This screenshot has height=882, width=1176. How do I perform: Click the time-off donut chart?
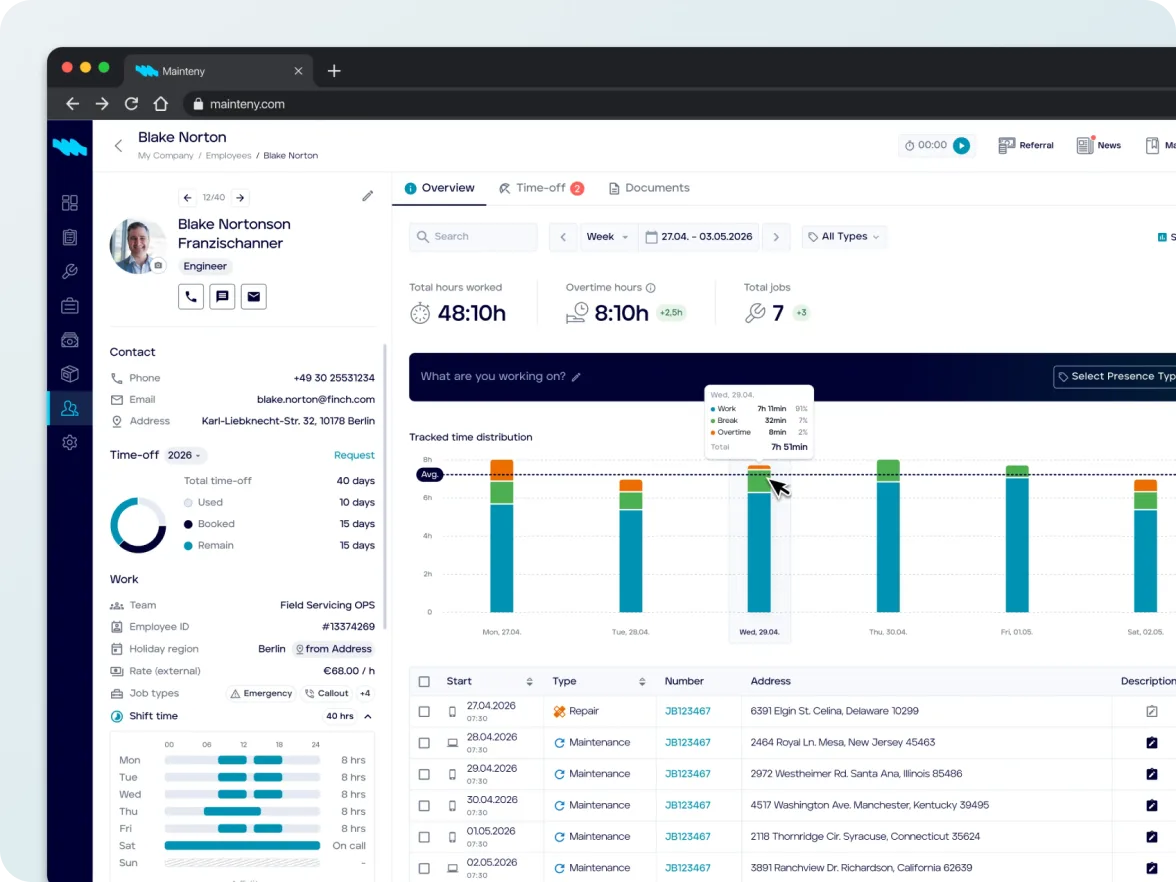(x=138, y=525)
